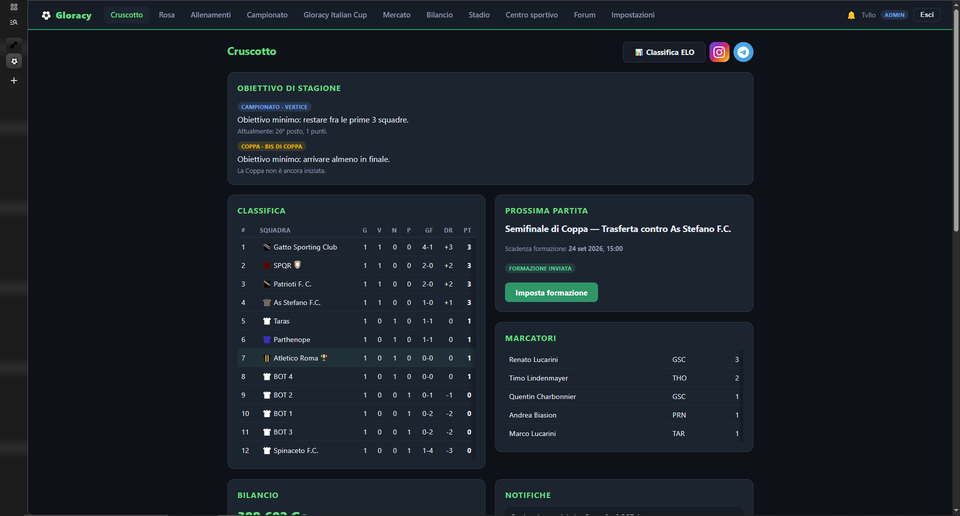
Task: Open Gloracy Italian Cup tab
Action: point(335,15)
